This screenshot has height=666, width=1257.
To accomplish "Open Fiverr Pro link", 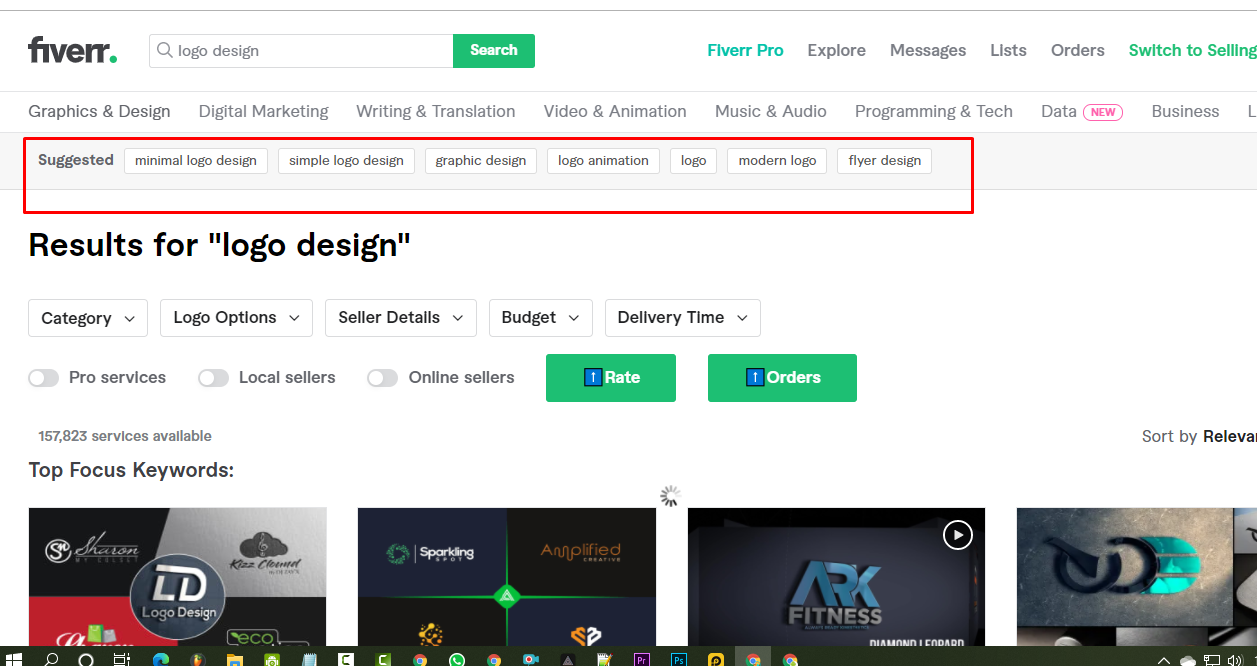I will point(745,51).
